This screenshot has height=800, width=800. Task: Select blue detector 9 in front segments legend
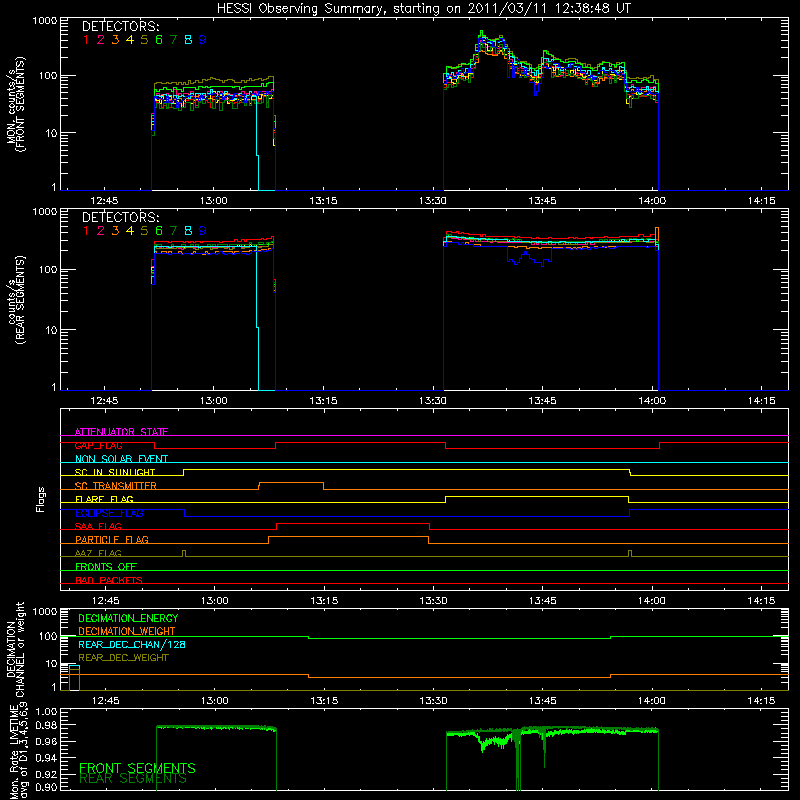tap(203, 40)
